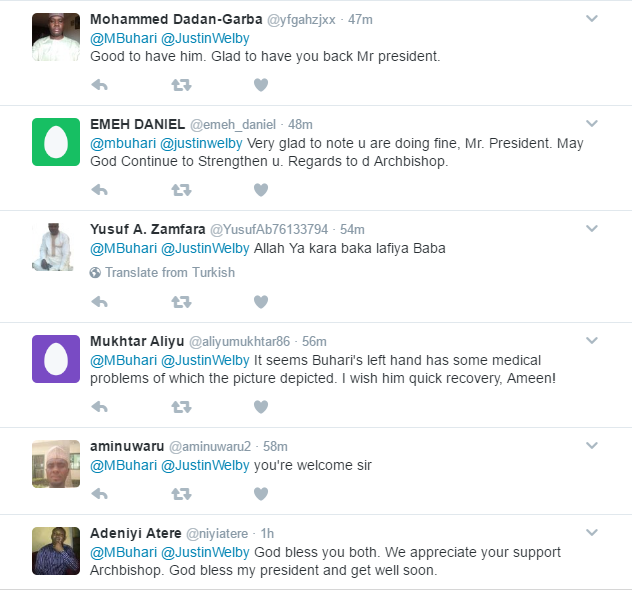Open Adeniyi Atere's profile photo
Viewport: 632px width, 590px height.
point(56,551)
